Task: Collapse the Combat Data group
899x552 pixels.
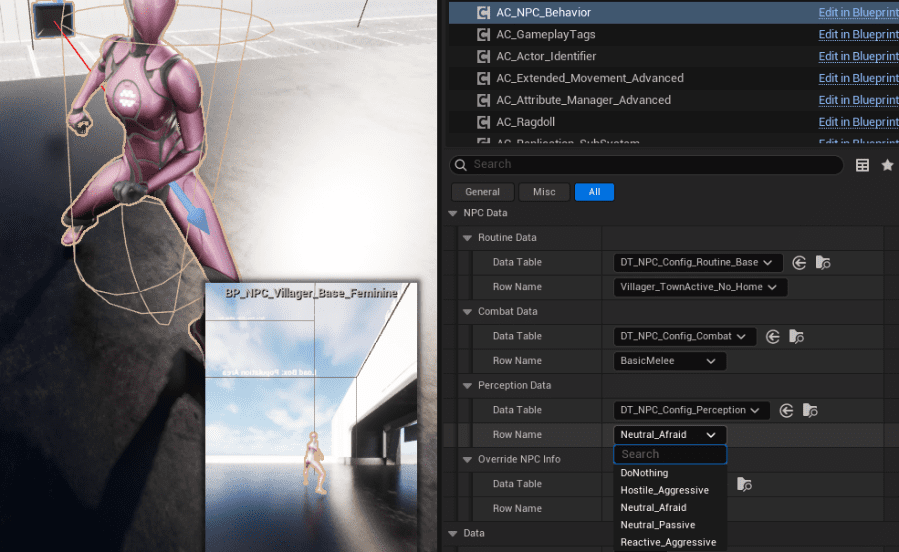Action: click(467, 312)
